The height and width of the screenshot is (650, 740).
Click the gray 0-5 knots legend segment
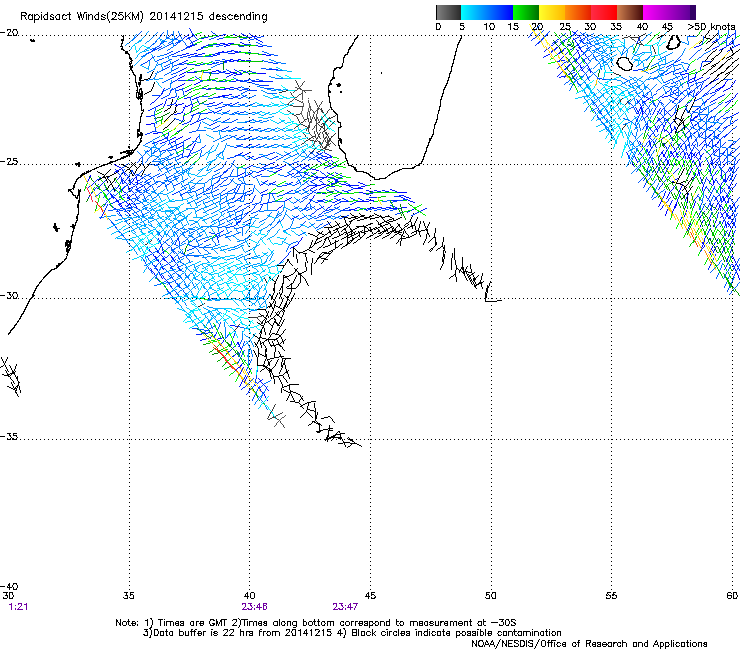[x=448, y=12]
